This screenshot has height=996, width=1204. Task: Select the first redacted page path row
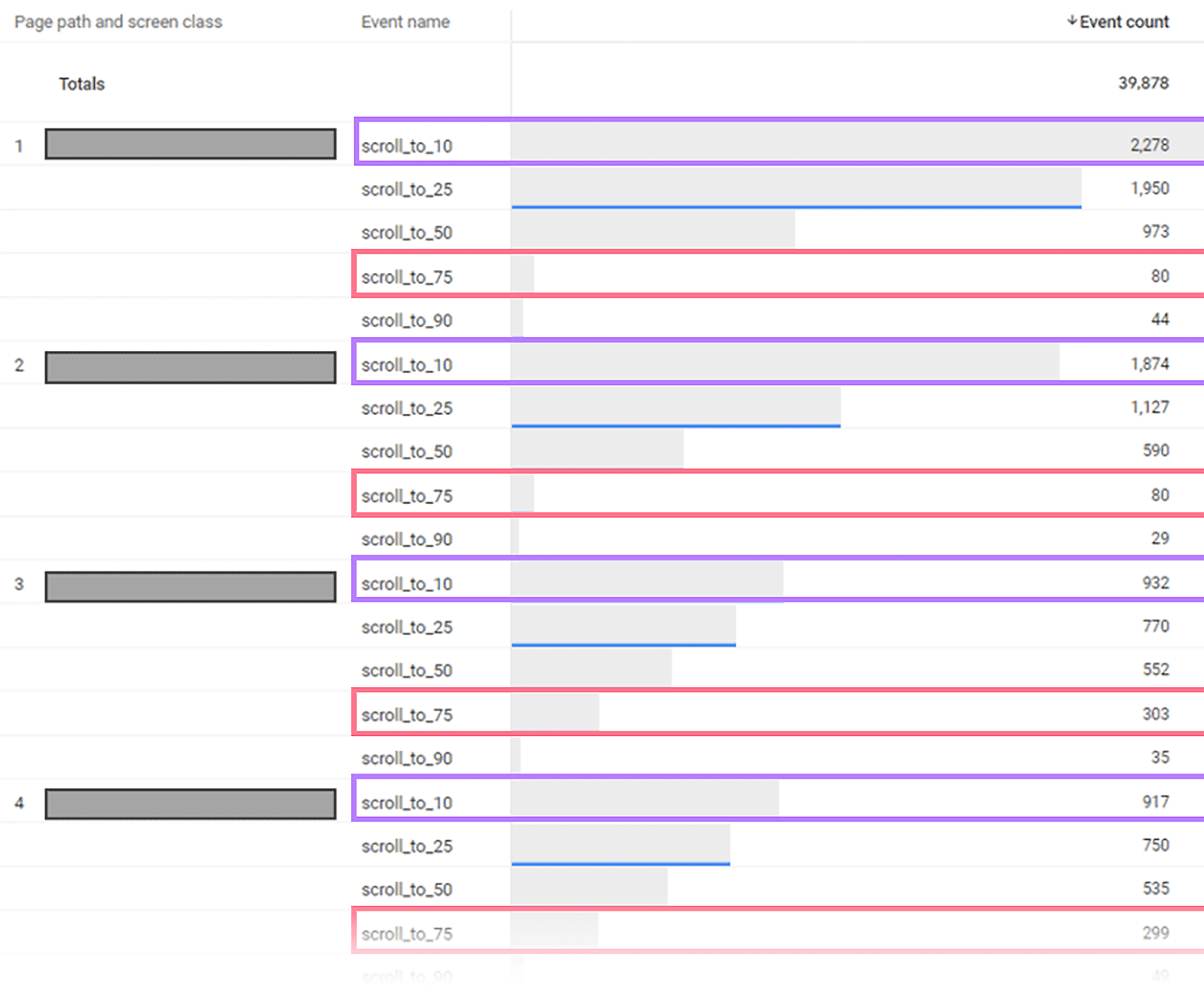click(x=190, y=144)
